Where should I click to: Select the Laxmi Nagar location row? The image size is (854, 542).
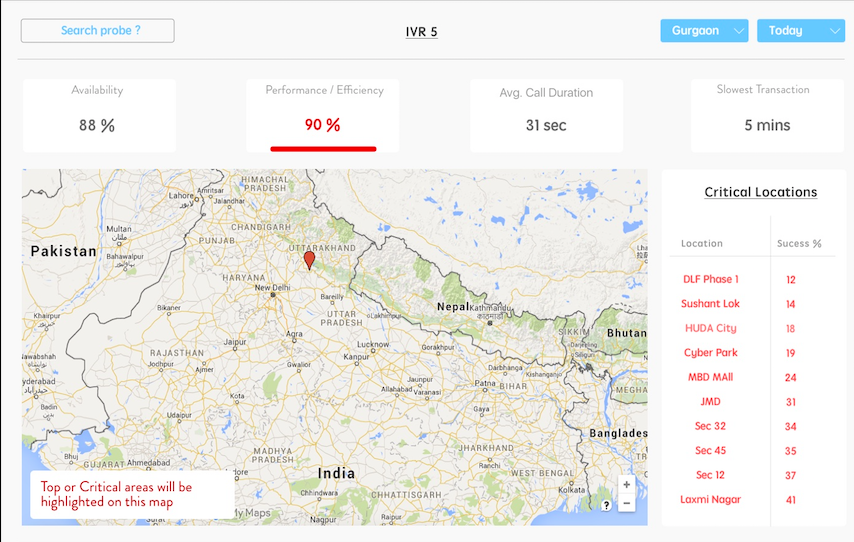point(752,500)
